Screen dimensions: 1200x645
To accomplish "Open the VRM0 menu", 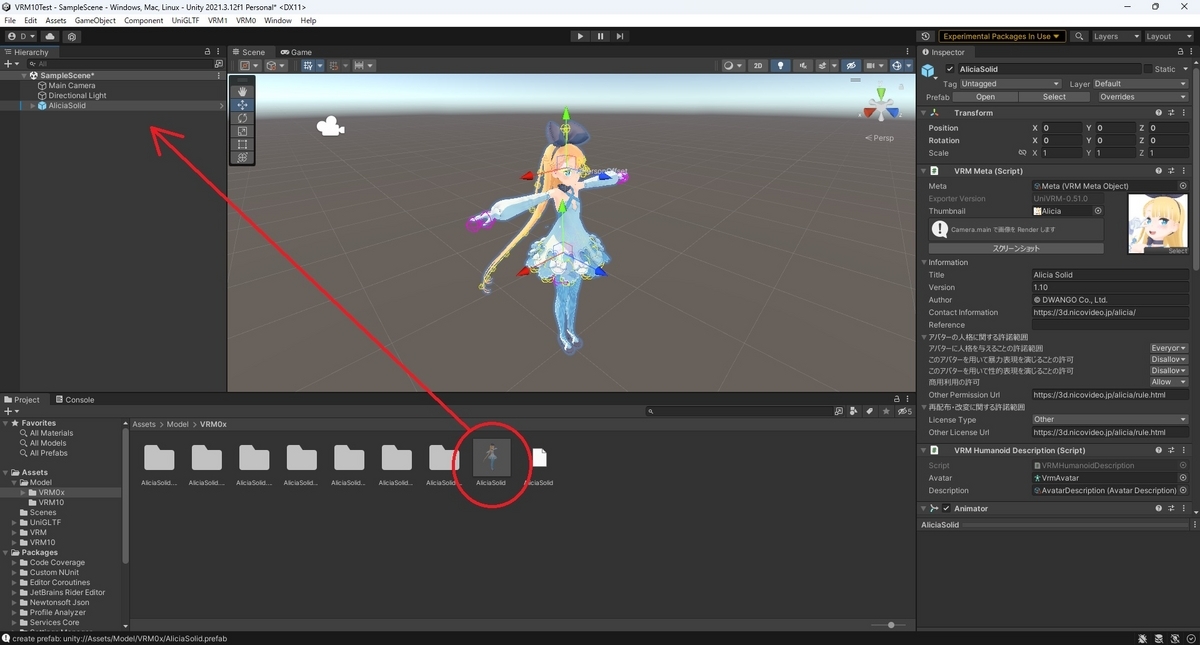I will pos(246,20).
